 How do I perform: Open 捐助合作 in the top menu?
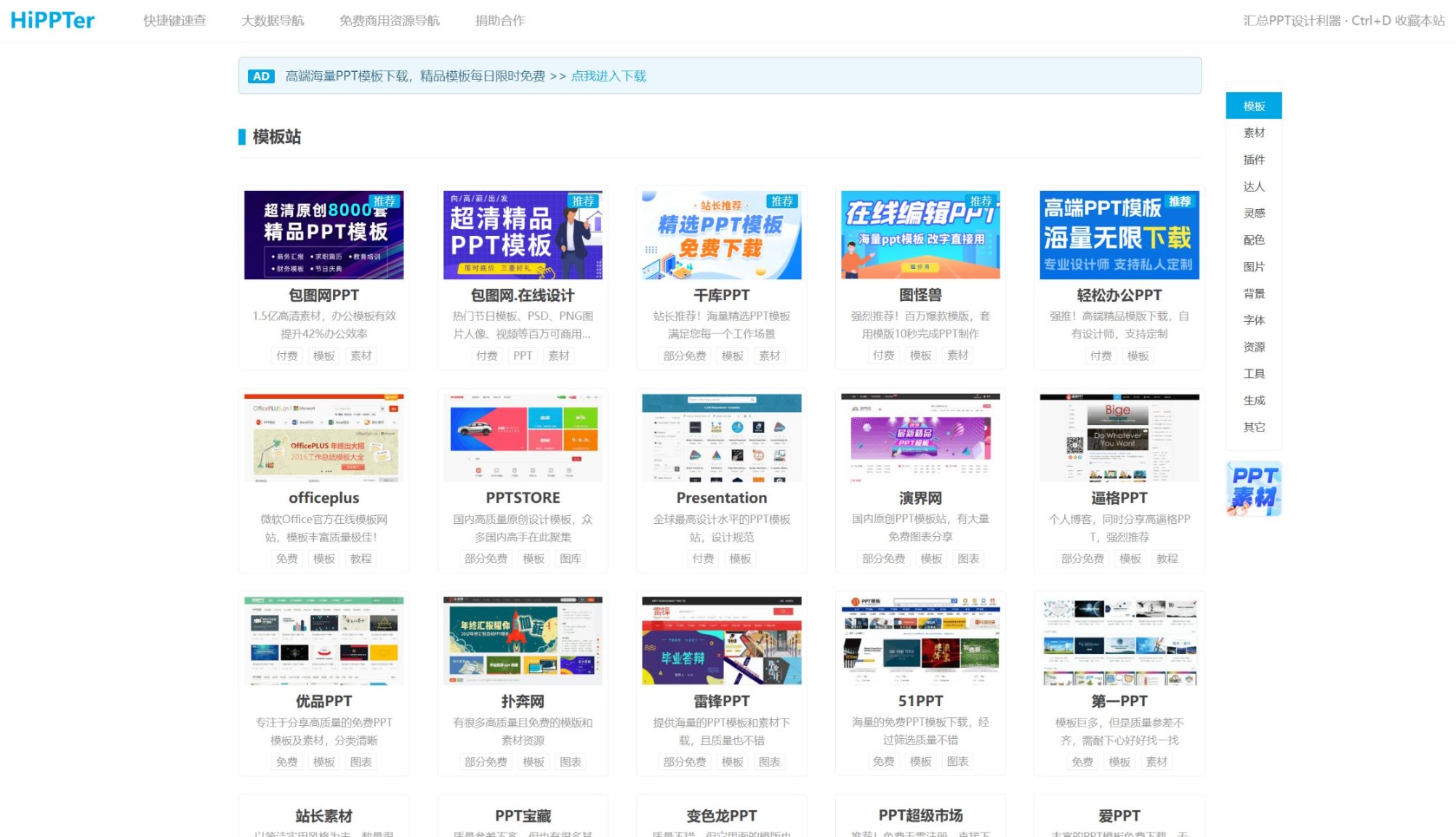tap(499, 20)
